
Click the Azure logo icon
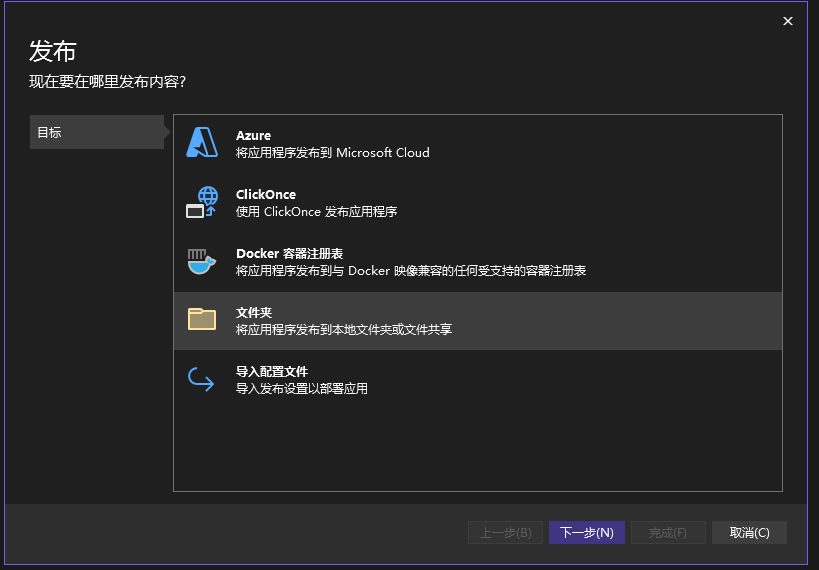(202, 142)
